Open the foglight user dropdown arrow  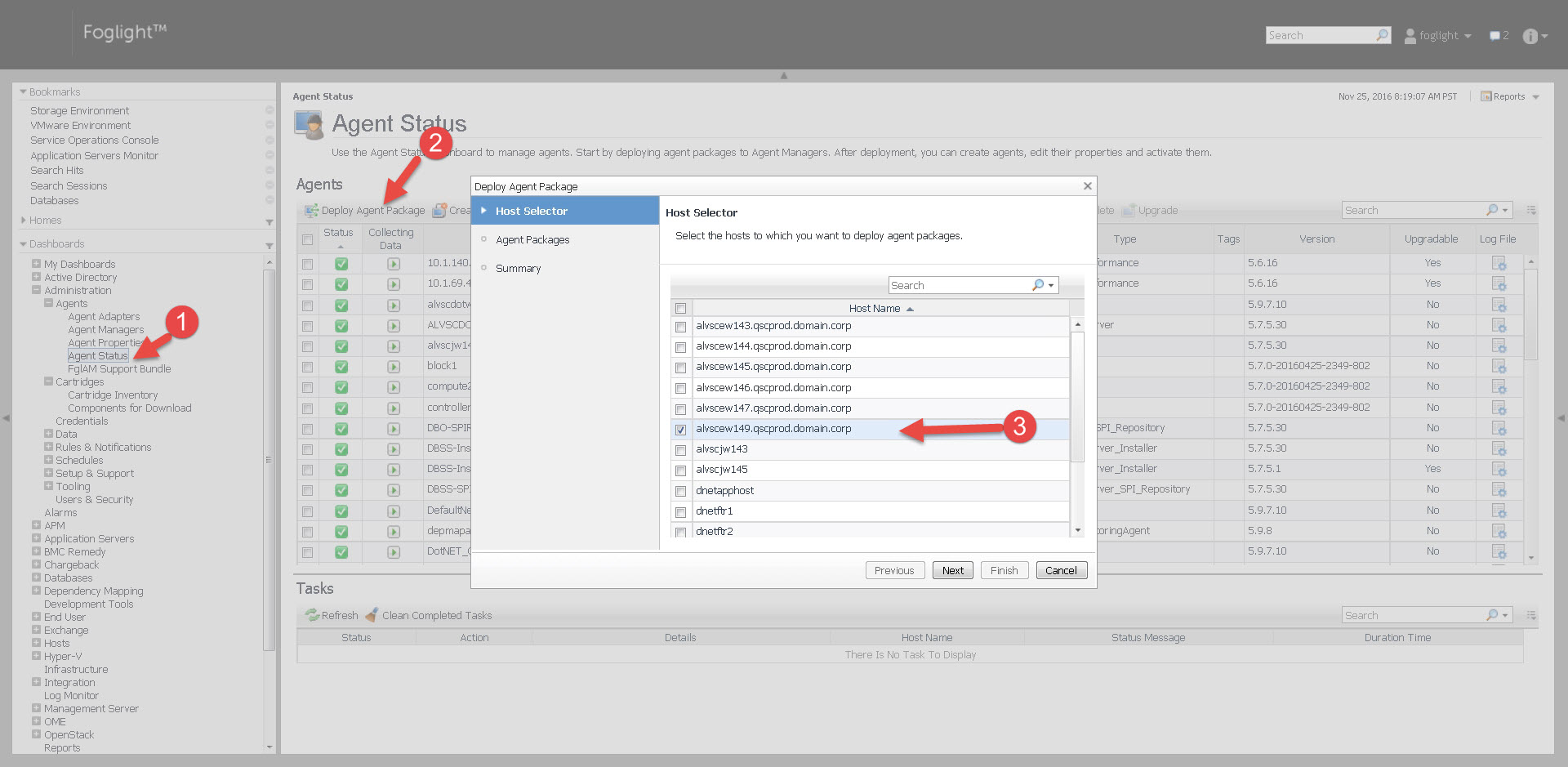[1468, 36]
